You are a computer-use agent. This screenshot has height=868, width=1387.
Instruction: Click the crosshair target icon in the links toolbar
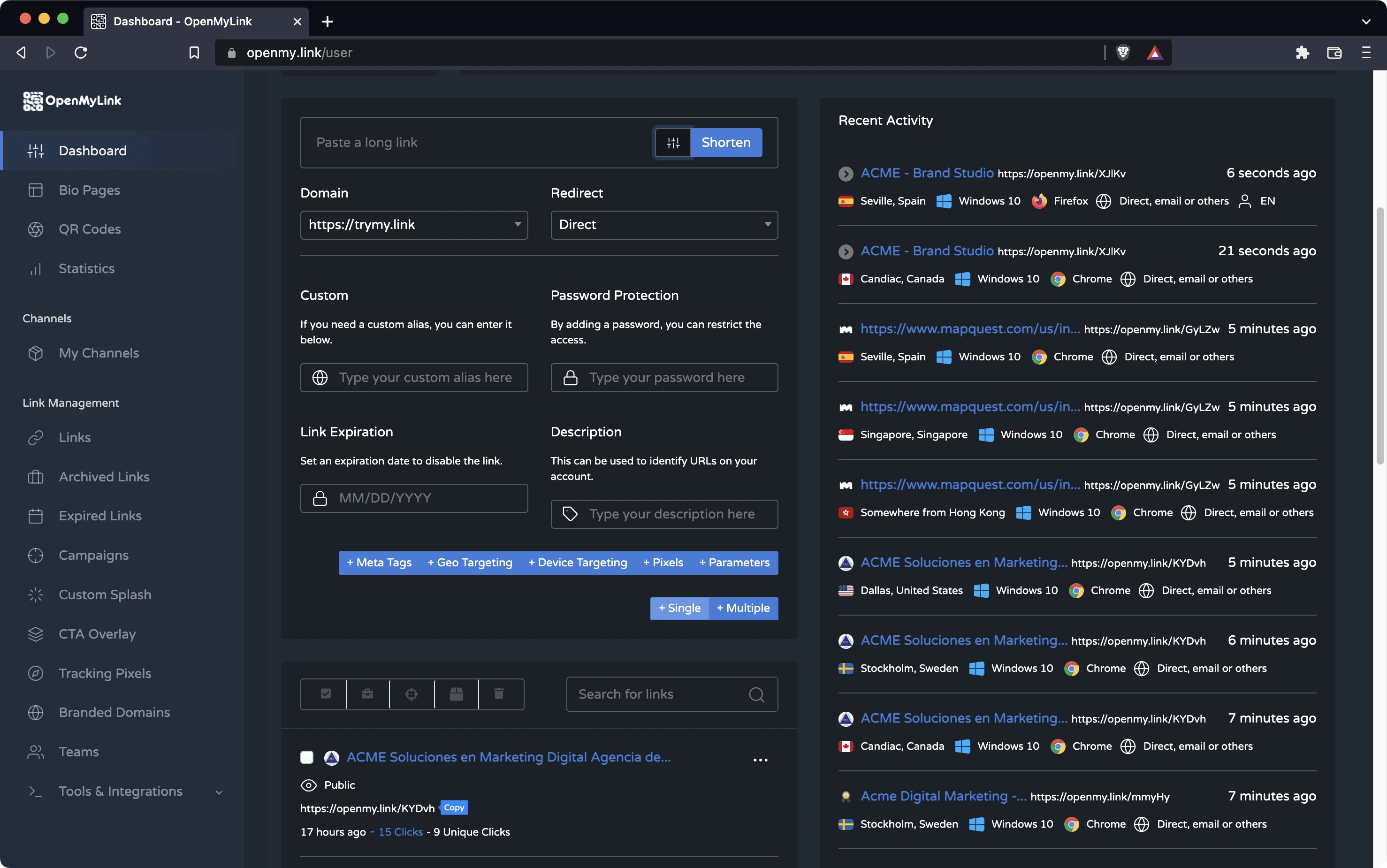[411, 693]
